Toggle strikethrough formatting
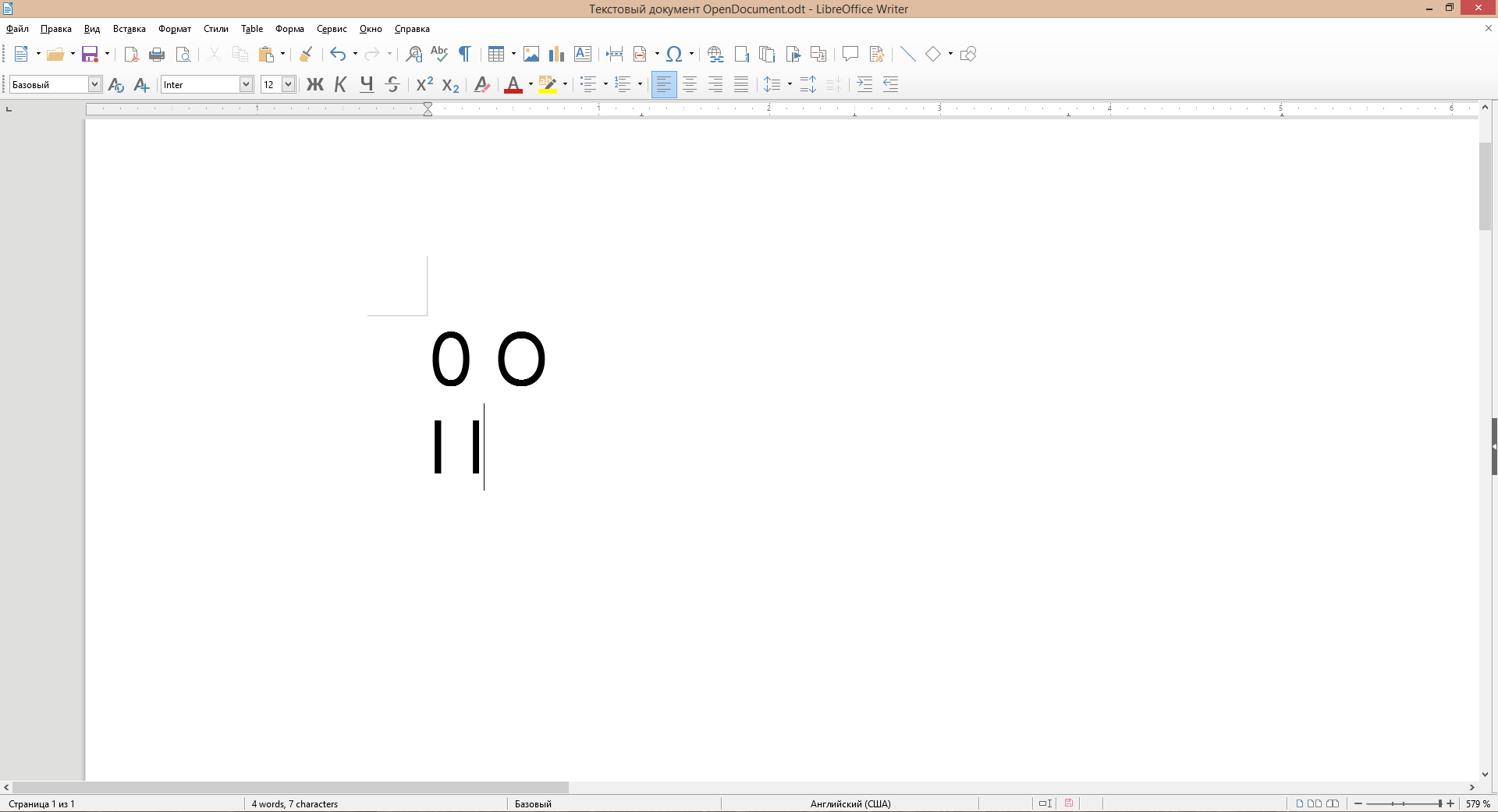The image size is (1498, 812). 392,84
